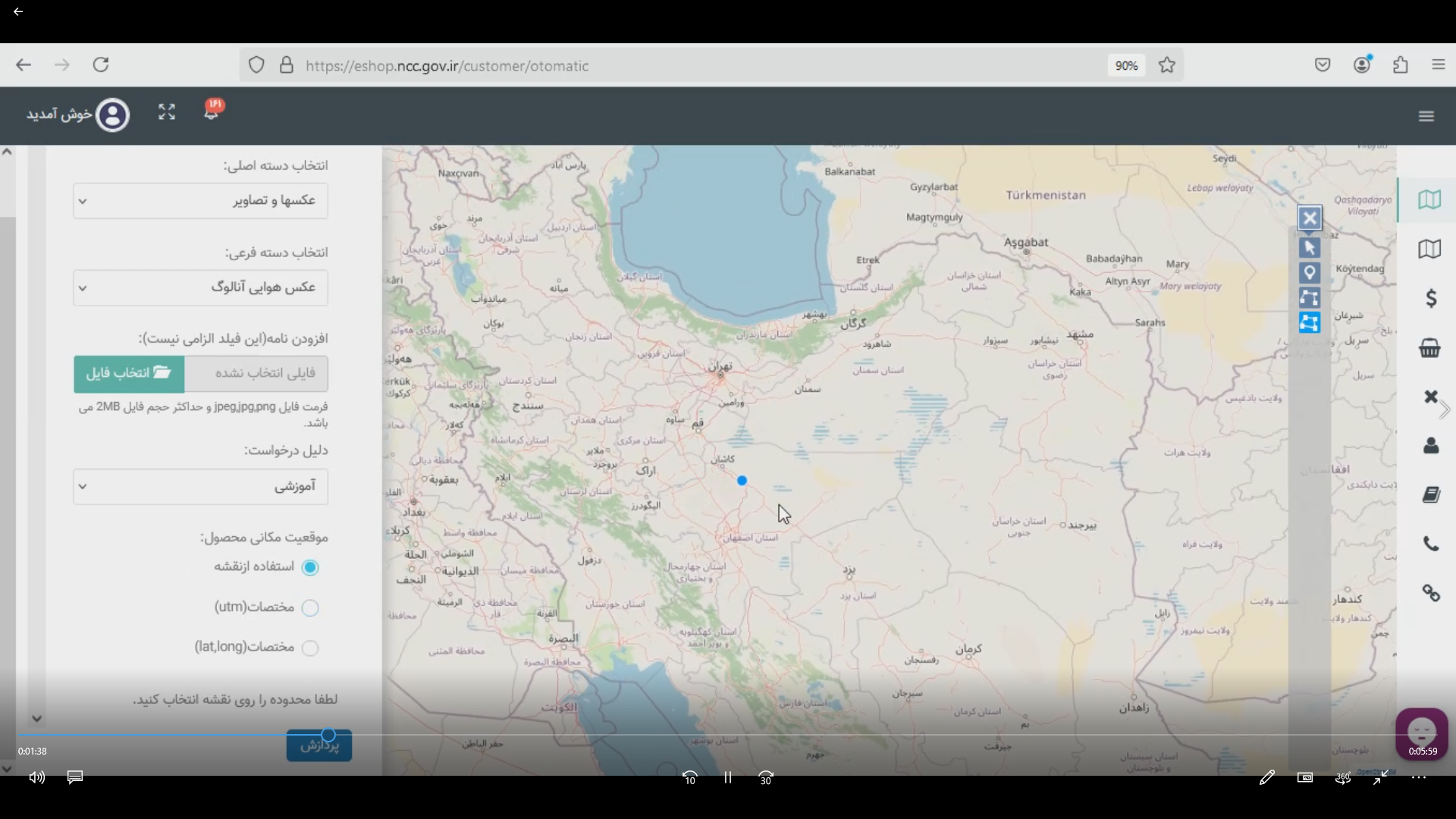The height and width of the screenshot is (819, 1456).
Task: Select the مختصات(lat,long) radio option
Action: 310,648
